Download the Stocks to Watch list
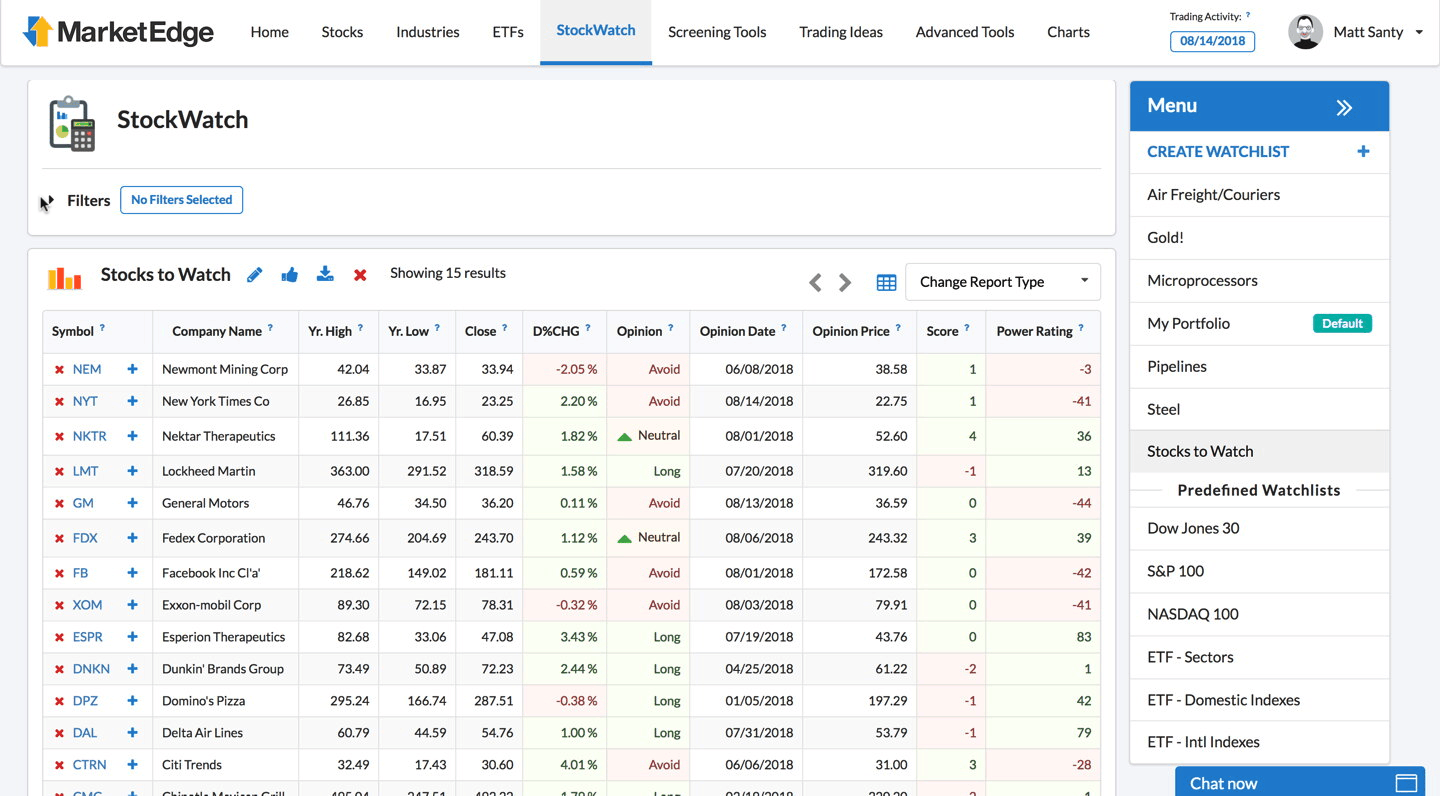The width and height of the screenshot is (1440, 796). (x=325, y=274)
